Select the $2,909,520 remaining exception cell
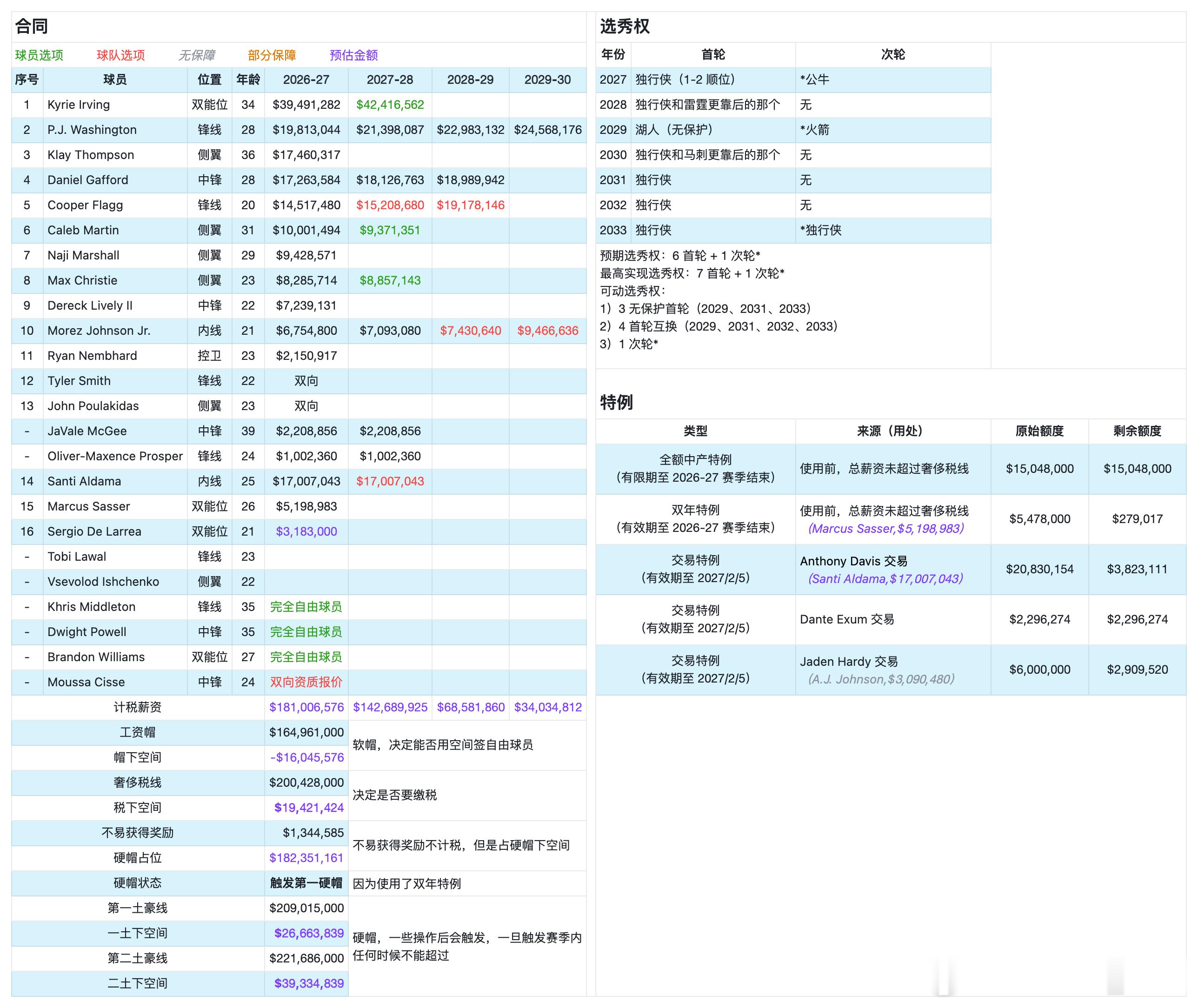 click(1137, 670)
